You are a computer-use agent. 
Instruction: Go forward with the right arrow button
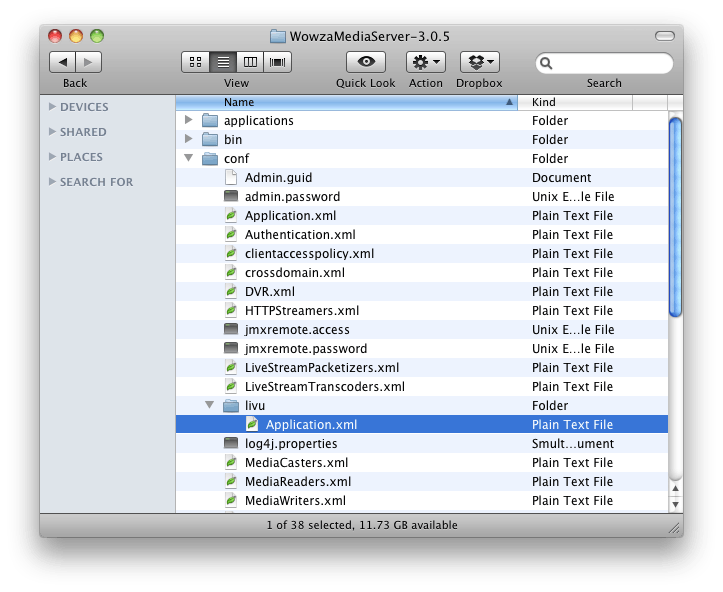click(88, 62)
